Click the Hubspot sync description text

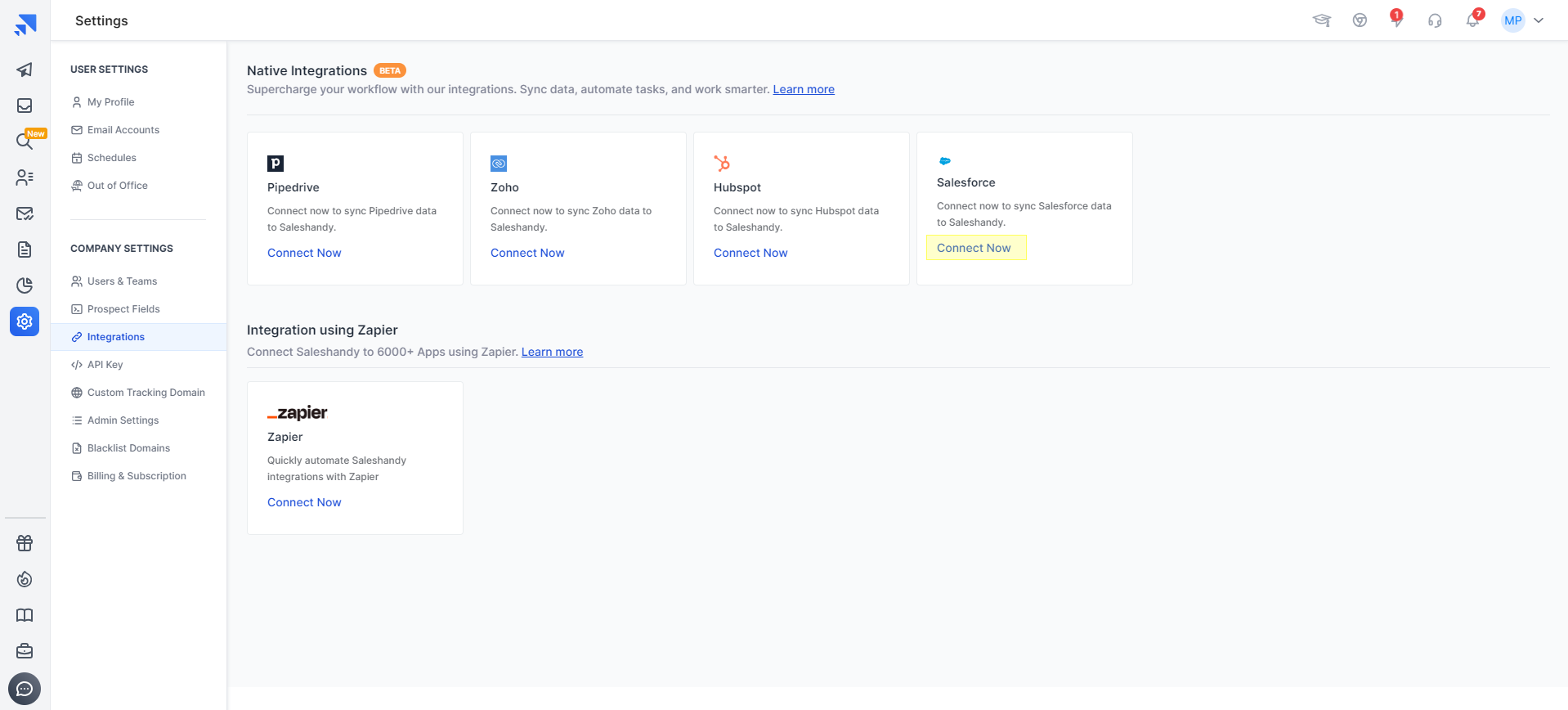[796, 219]
